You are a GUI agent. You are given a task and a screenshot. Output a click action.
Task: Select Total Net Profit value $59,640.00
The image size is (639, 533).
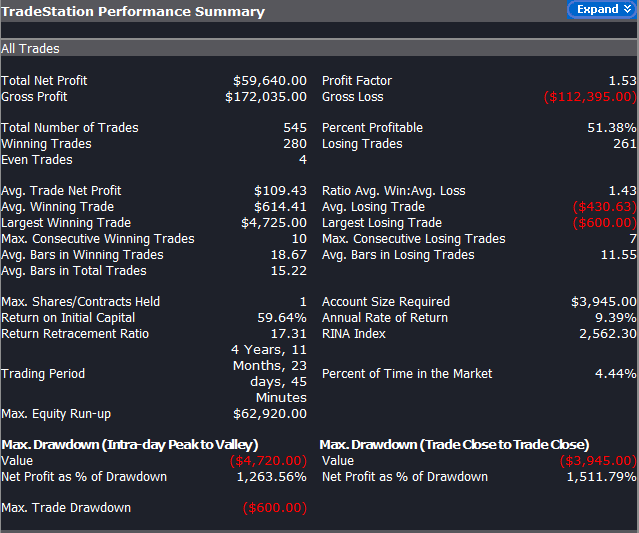click(x=270, y=81)
